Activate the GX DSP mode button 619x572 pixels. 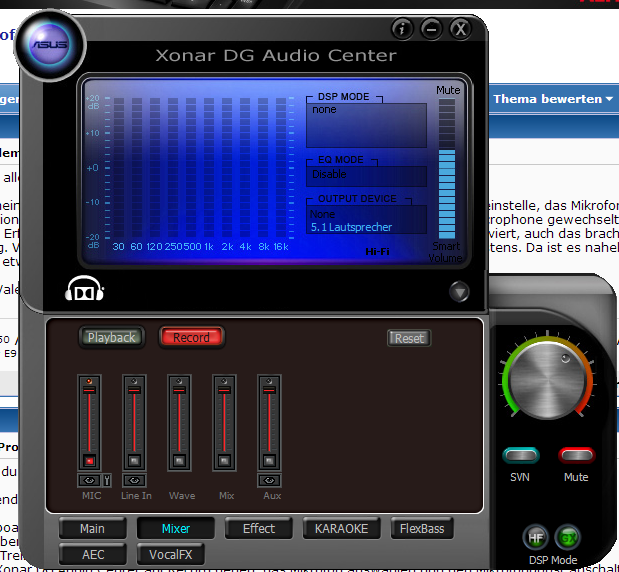pos(568,538)
